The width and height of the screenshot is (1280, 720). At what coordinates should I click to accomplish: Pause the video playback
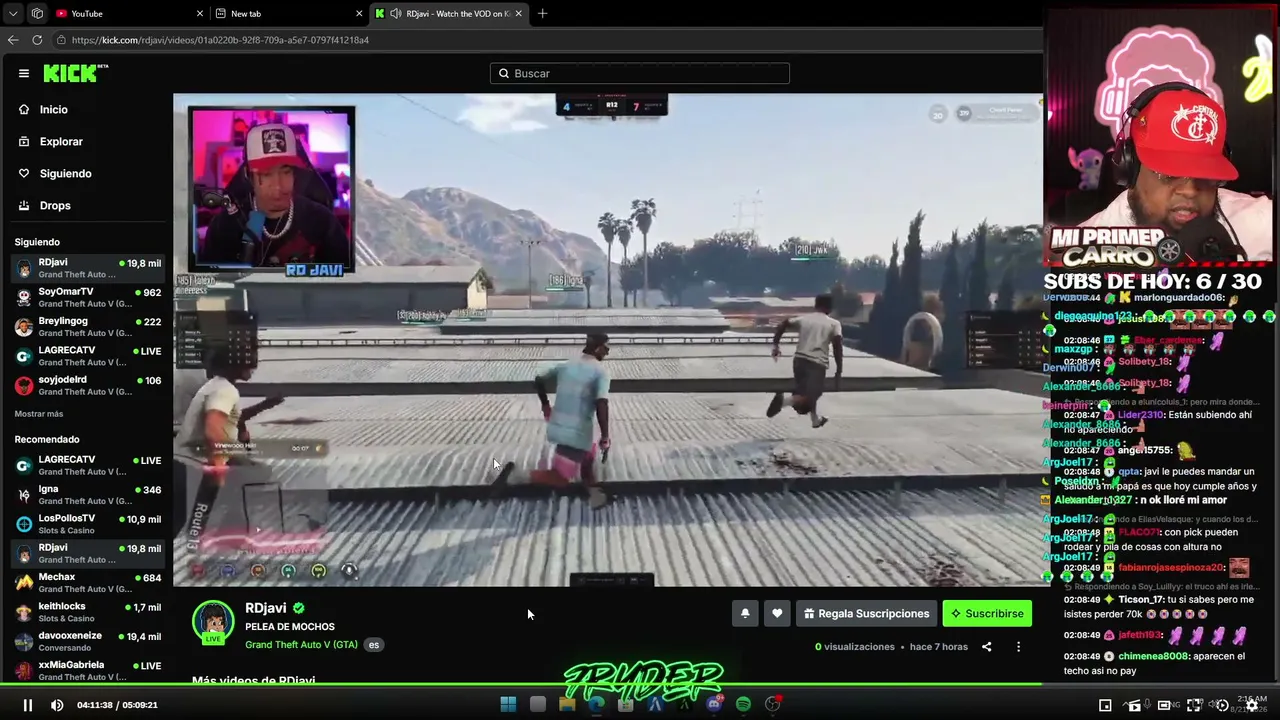pos(28,705)
